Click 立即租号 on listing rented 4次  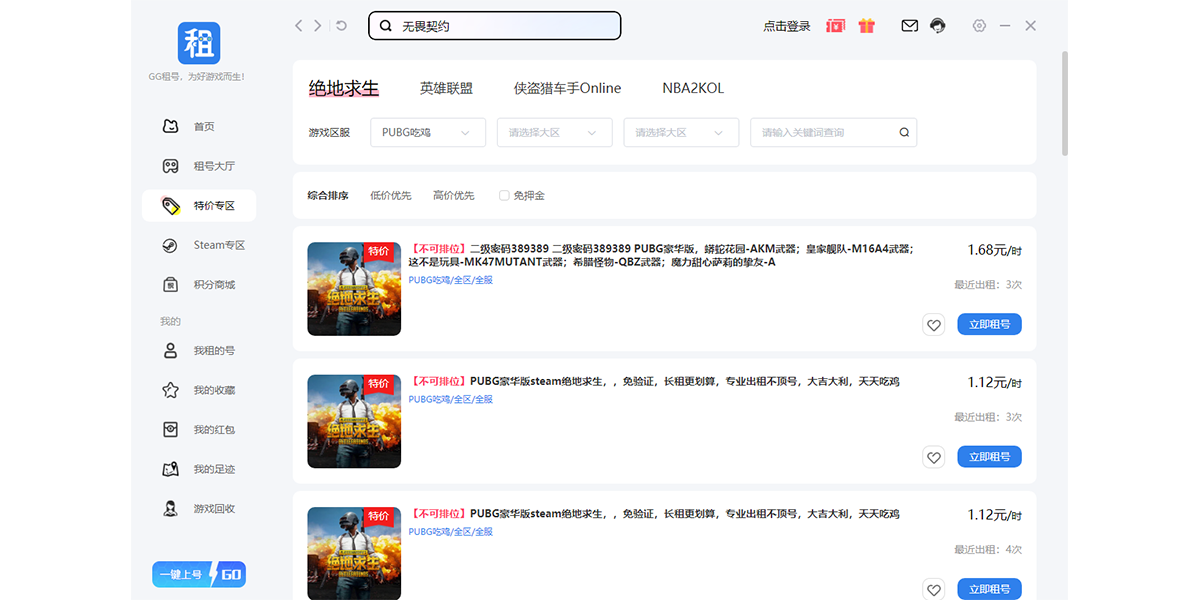pyautogui.click(x=990, y=589)
